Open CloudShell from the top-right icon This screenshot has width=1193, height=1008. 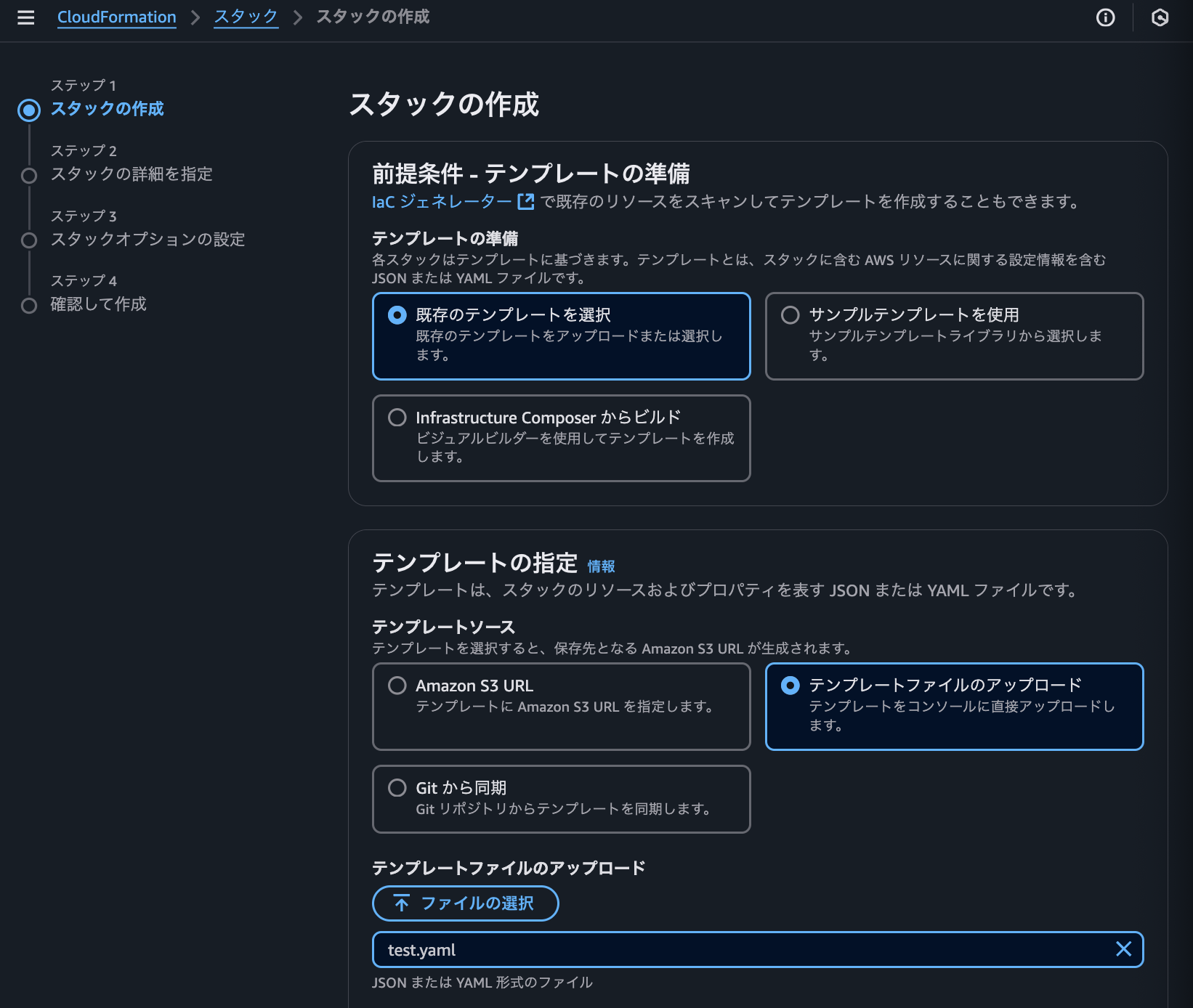pyautogui.click(x=1160, y=17)
